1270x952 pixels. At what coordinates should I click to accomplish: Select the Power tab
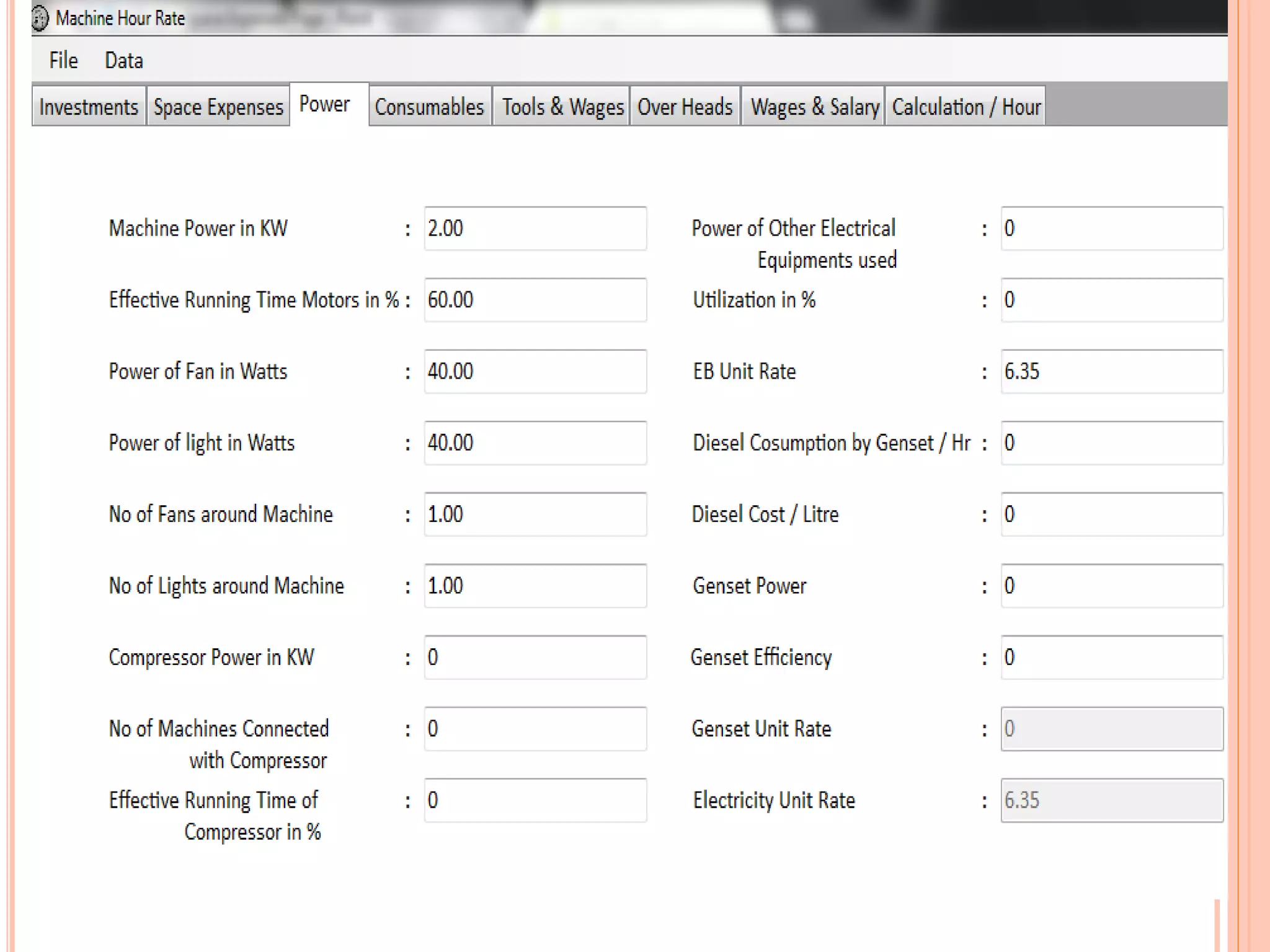[325, 104]
